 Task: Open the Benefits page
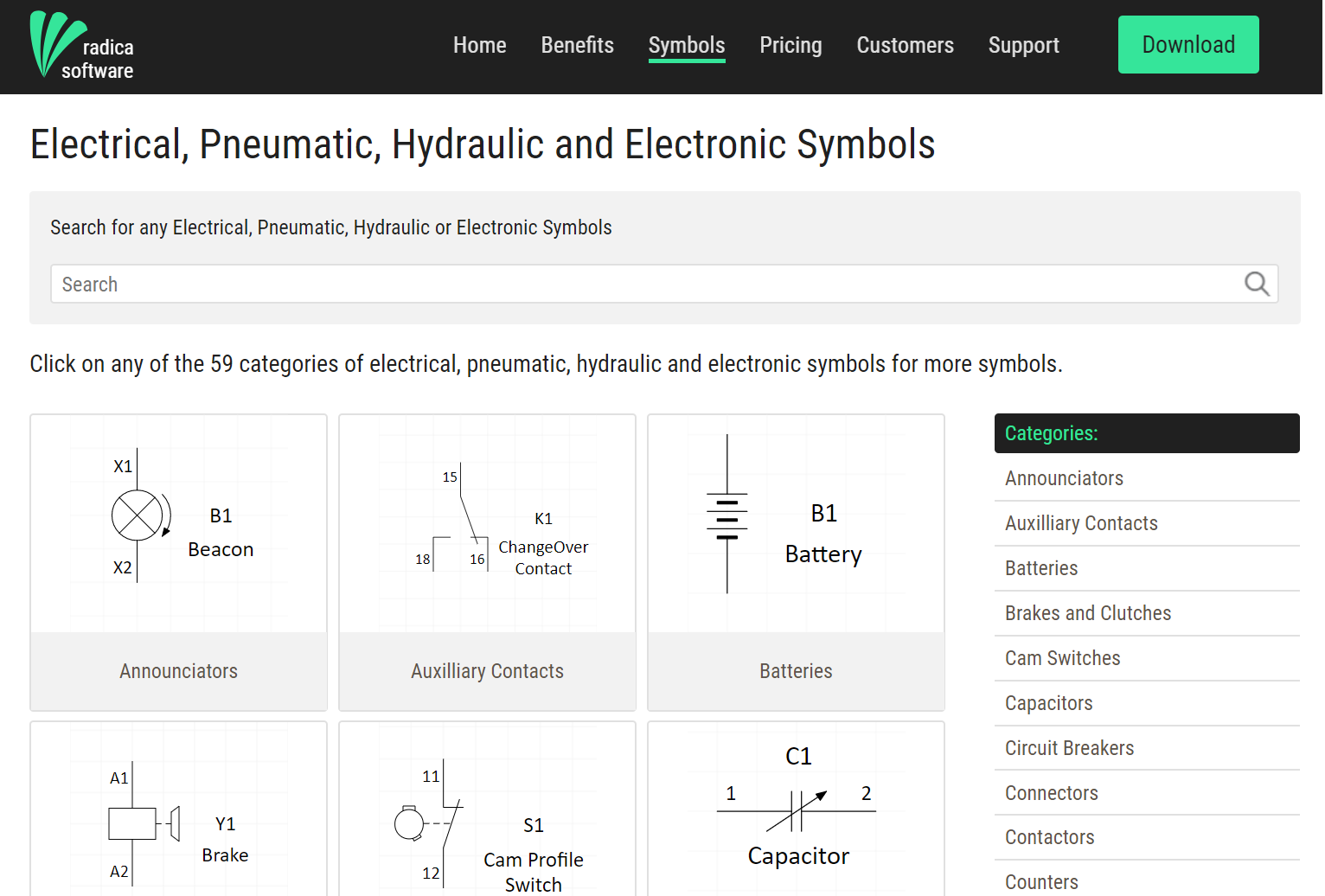578,45
